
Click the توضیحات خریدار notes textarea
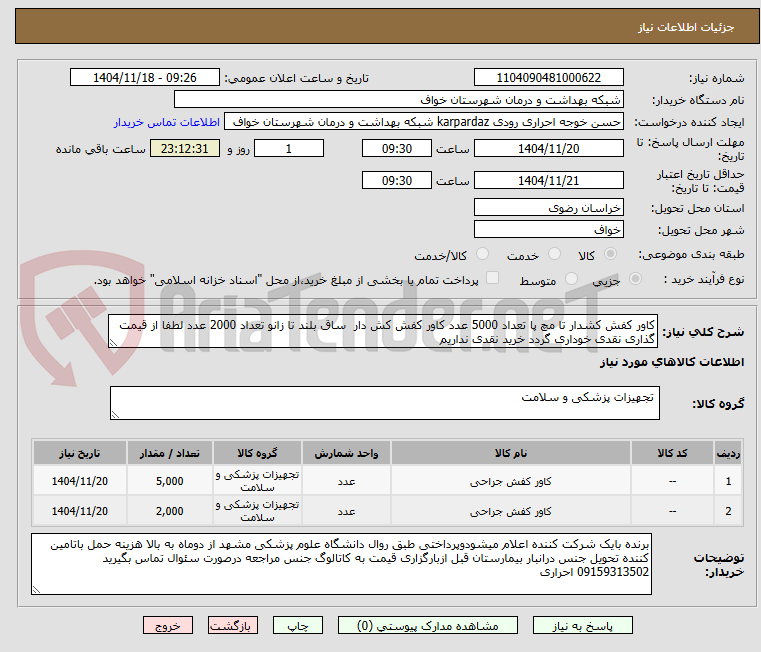coord(341,564)
